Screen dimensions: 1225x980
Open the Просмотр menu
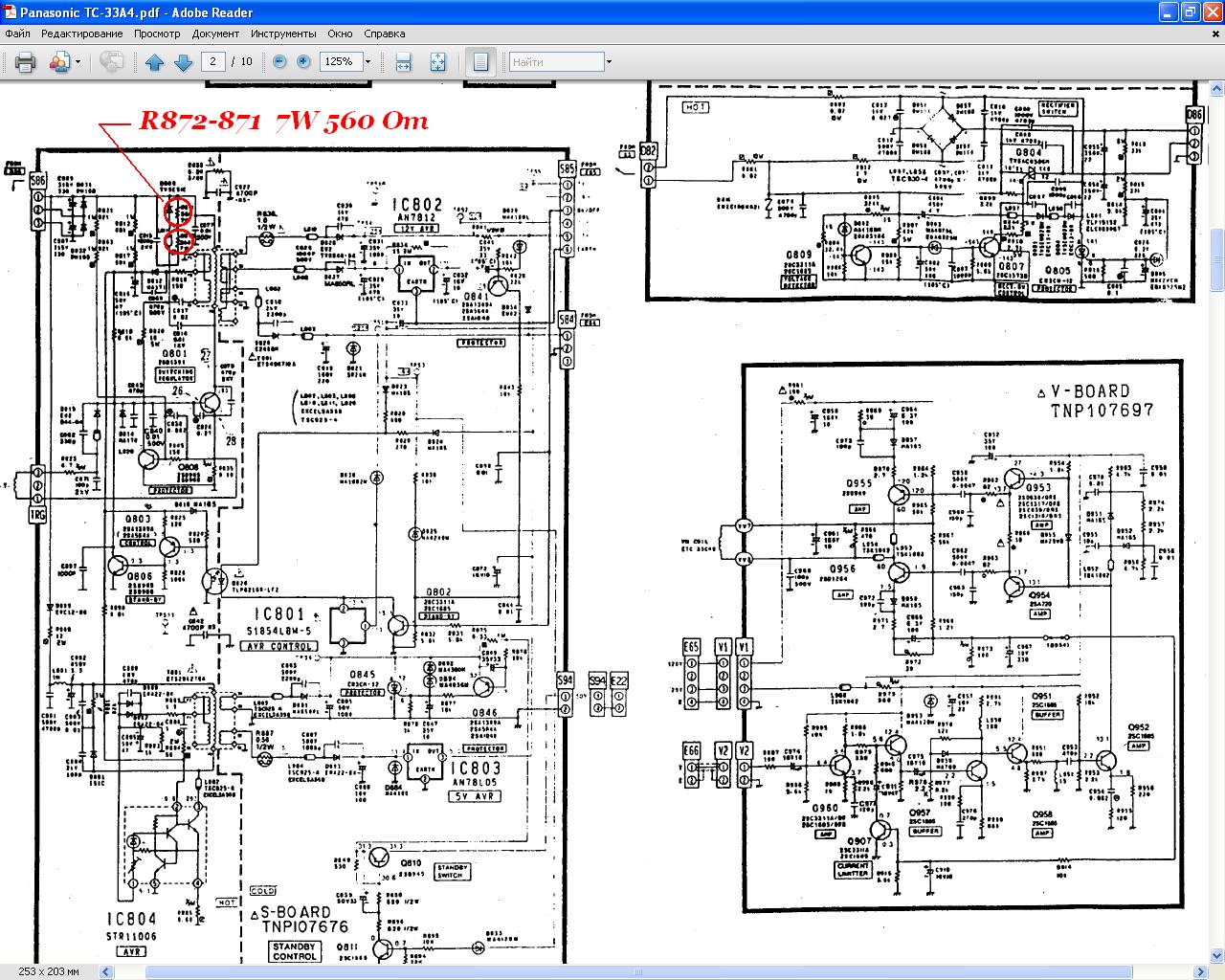[157, 33]
